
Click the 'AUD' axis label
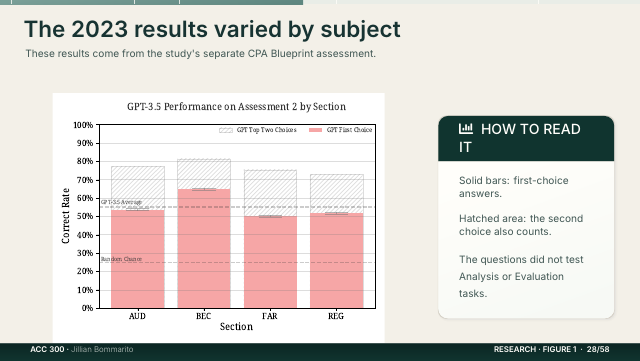click(137, 316)
